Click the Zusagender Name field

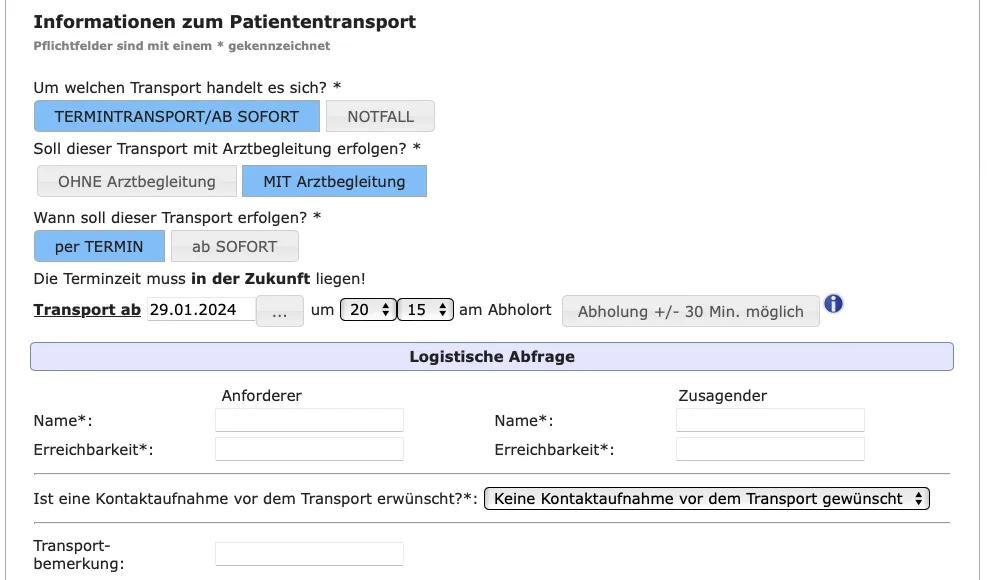[770, 420]
